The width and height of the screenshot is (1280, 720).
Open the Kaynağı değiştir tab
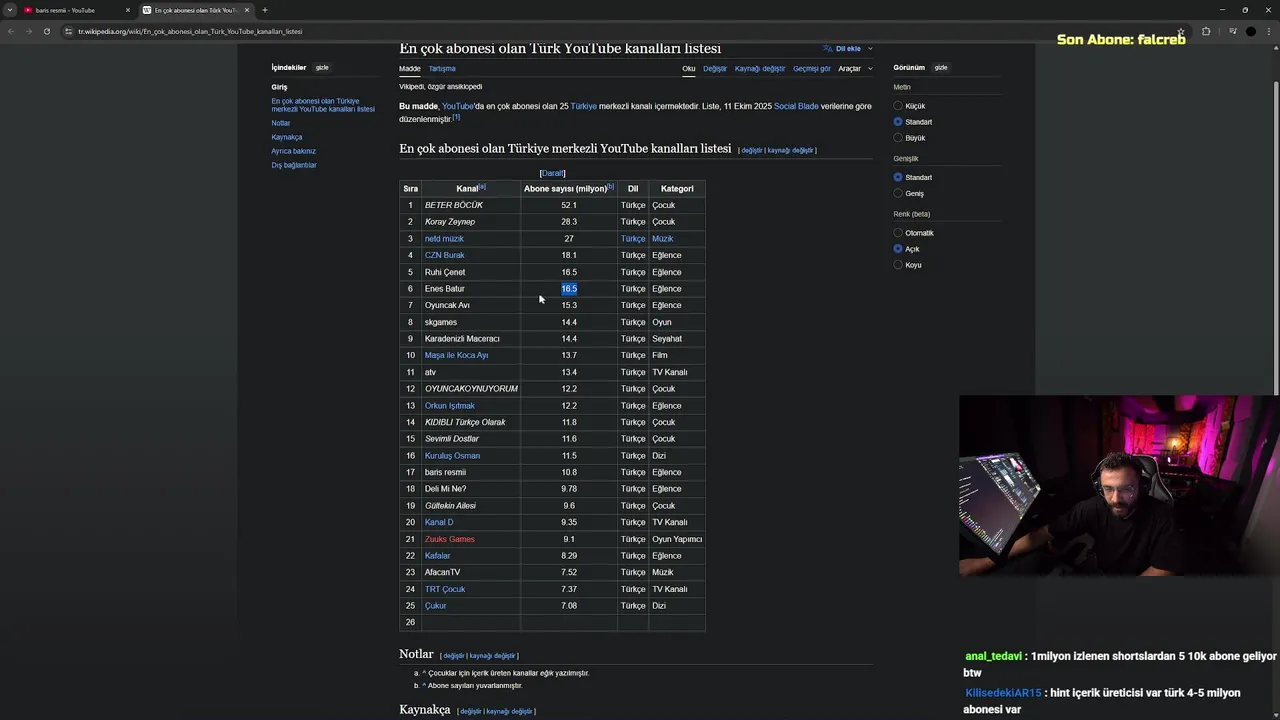coord(760,69)
